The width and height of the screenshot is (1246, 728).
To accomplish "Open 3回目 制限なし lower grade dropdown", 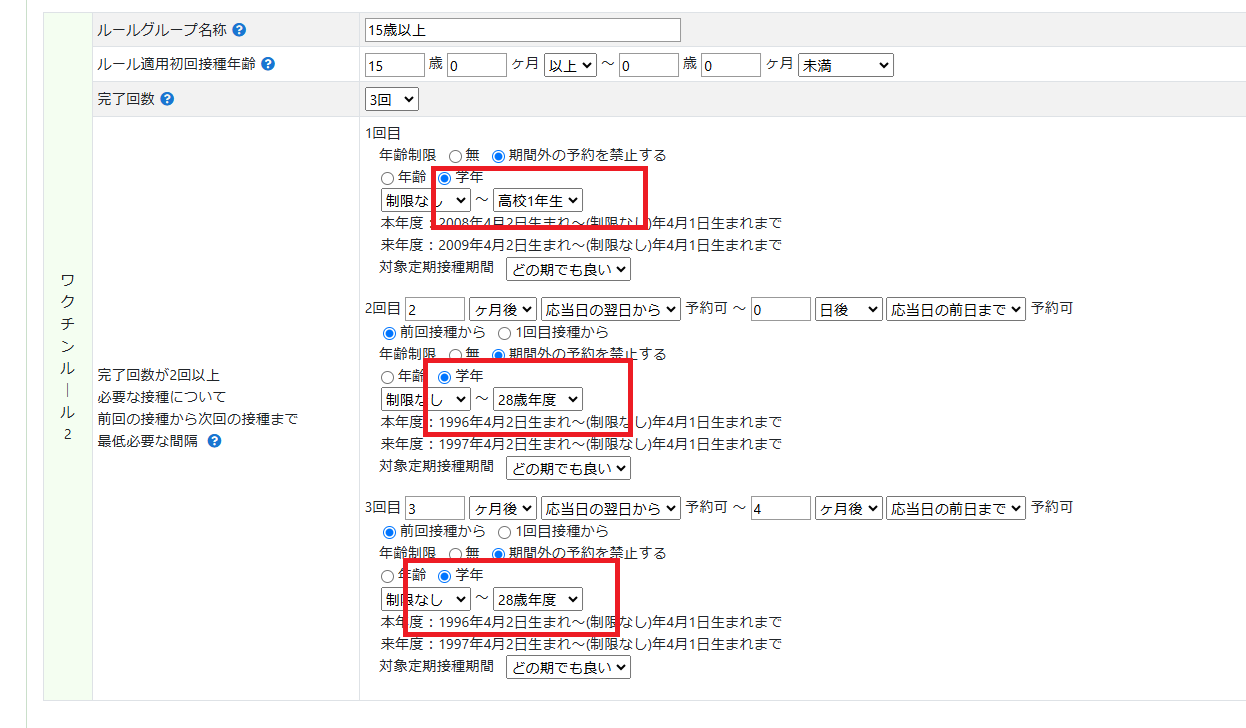I will point(425,598).
